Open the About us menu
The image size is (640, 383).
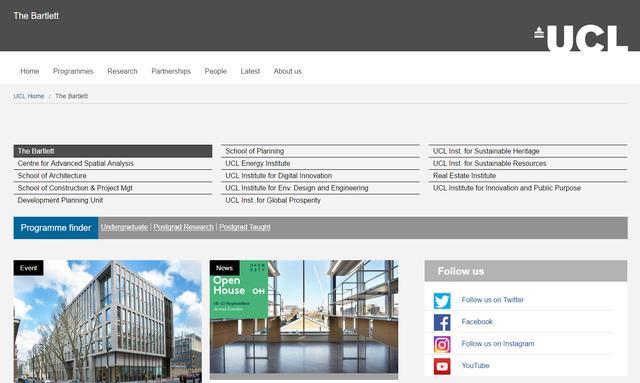(287, 71)
